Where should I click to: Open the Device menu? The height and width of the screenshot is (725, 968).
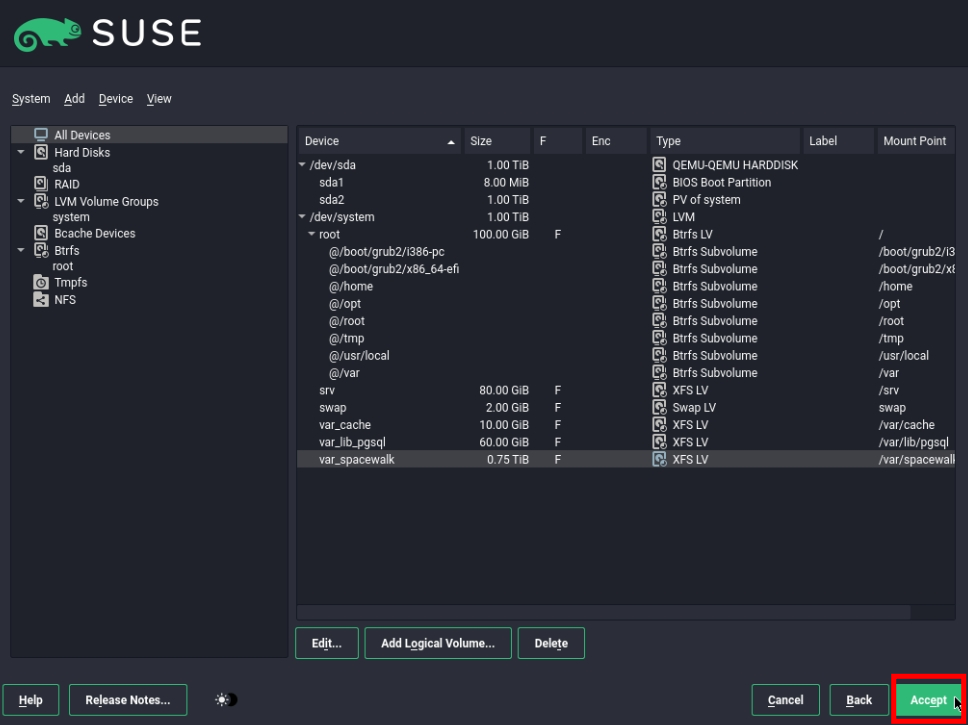(x=115, y=99)
